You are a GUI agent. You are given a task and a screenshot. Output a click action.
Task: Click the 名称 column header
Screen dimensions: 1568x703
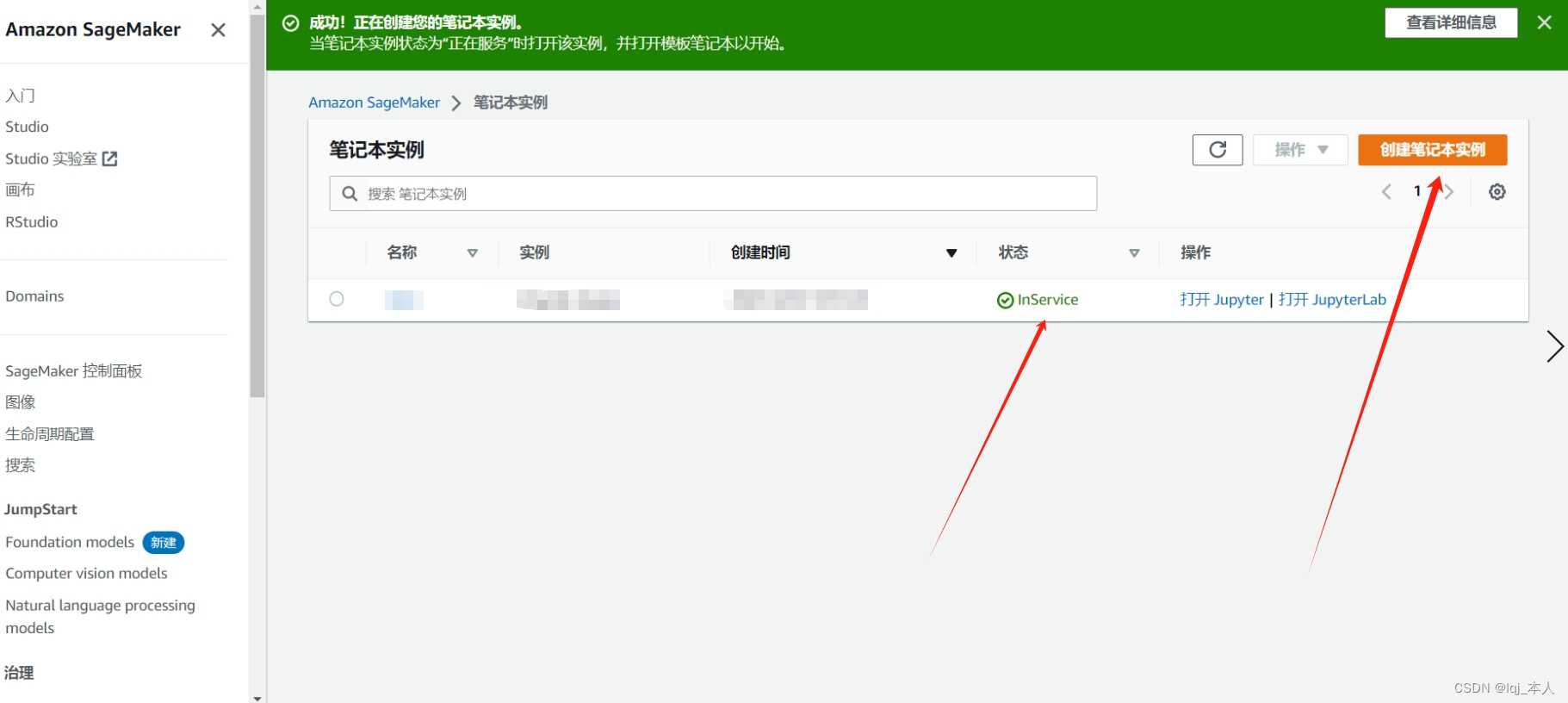(x=402, y=252)
